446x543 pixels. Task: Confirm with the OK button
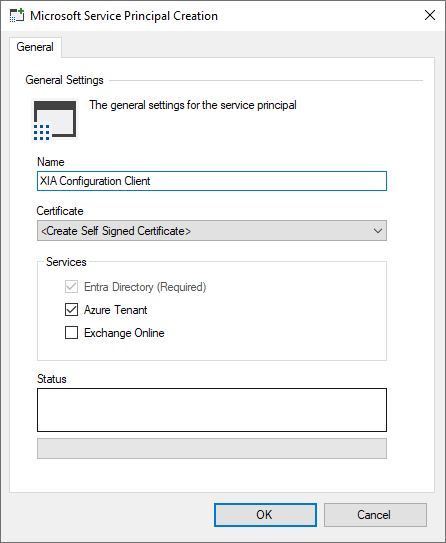[x=265, y=515]
